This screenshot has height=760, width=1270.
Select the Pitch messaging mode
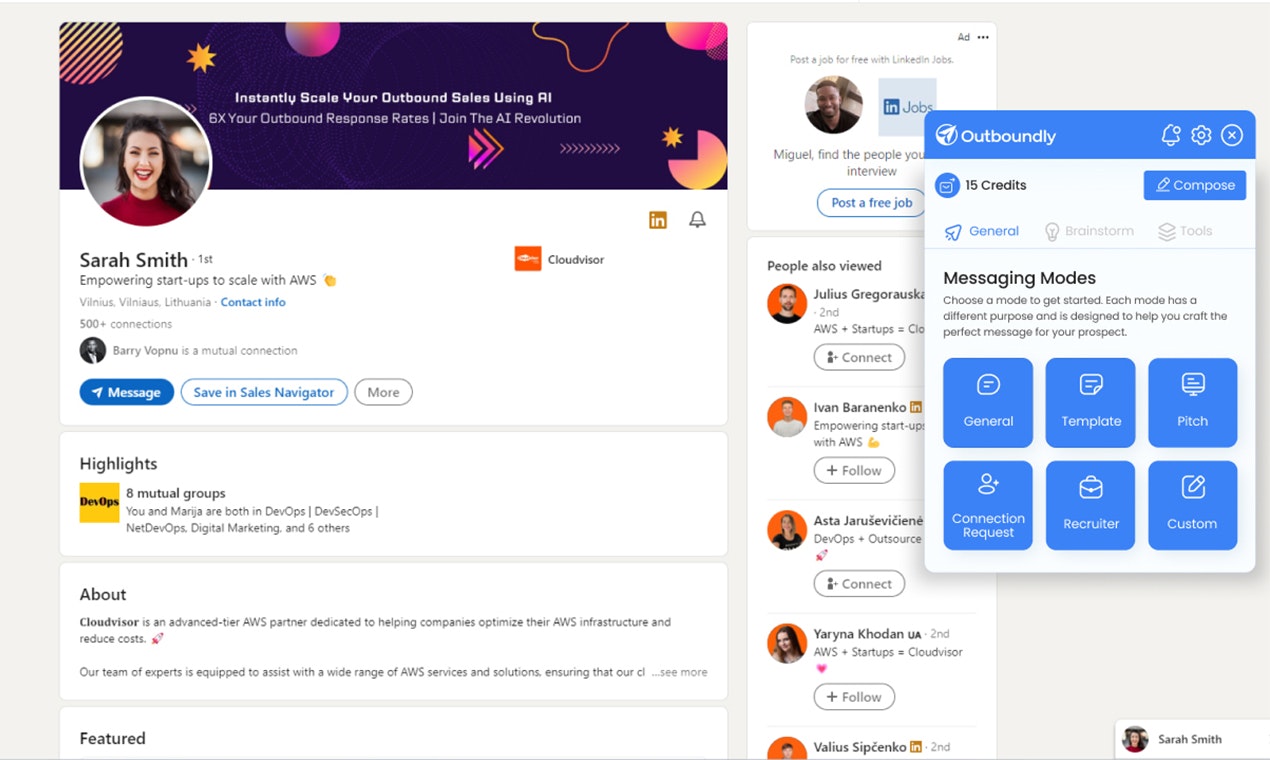click(x=1192, y=402)
